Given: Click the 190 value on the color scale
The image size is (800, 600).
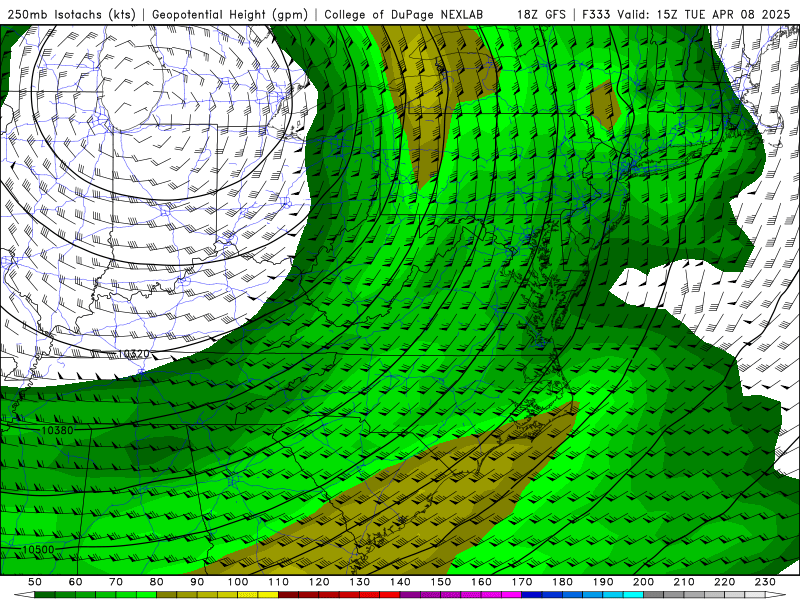Looking at the screenshot, I should [603, 582].
